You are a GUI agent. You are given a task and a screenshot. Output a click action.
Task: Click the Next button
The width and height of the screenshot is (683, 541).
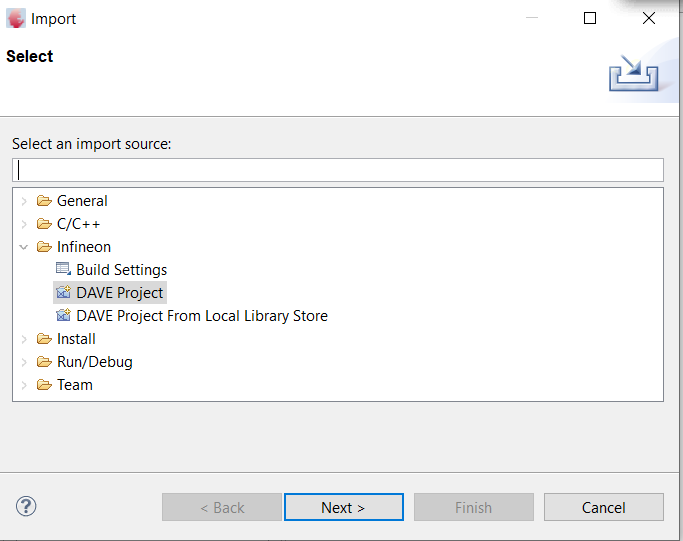tap(344, 507)
